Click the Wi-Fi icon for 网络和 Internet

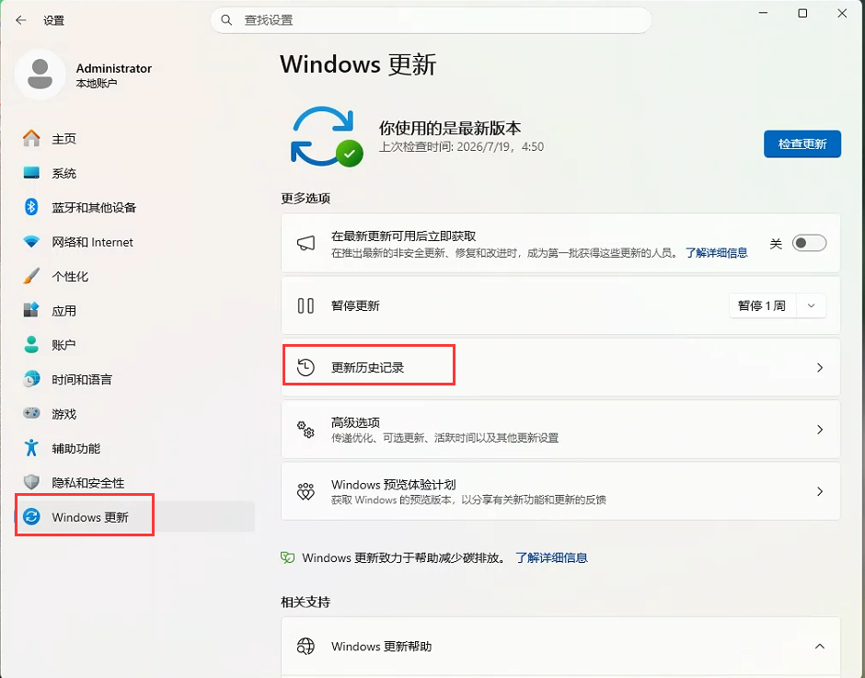[31, 242]
